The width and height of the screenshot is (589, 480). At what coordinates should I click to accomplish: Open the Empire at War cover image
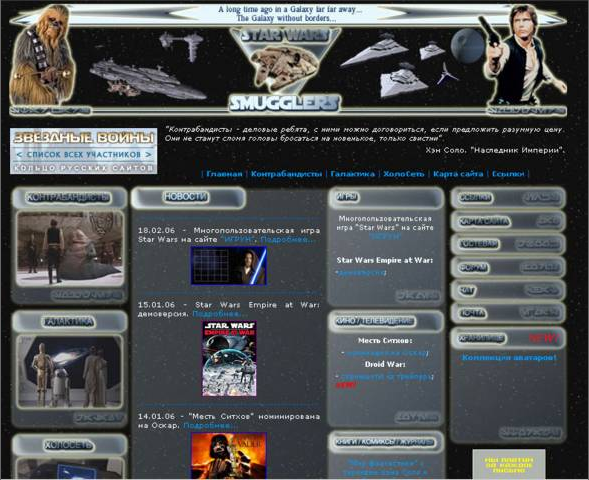pyautogui.click(x=229, y=358)
